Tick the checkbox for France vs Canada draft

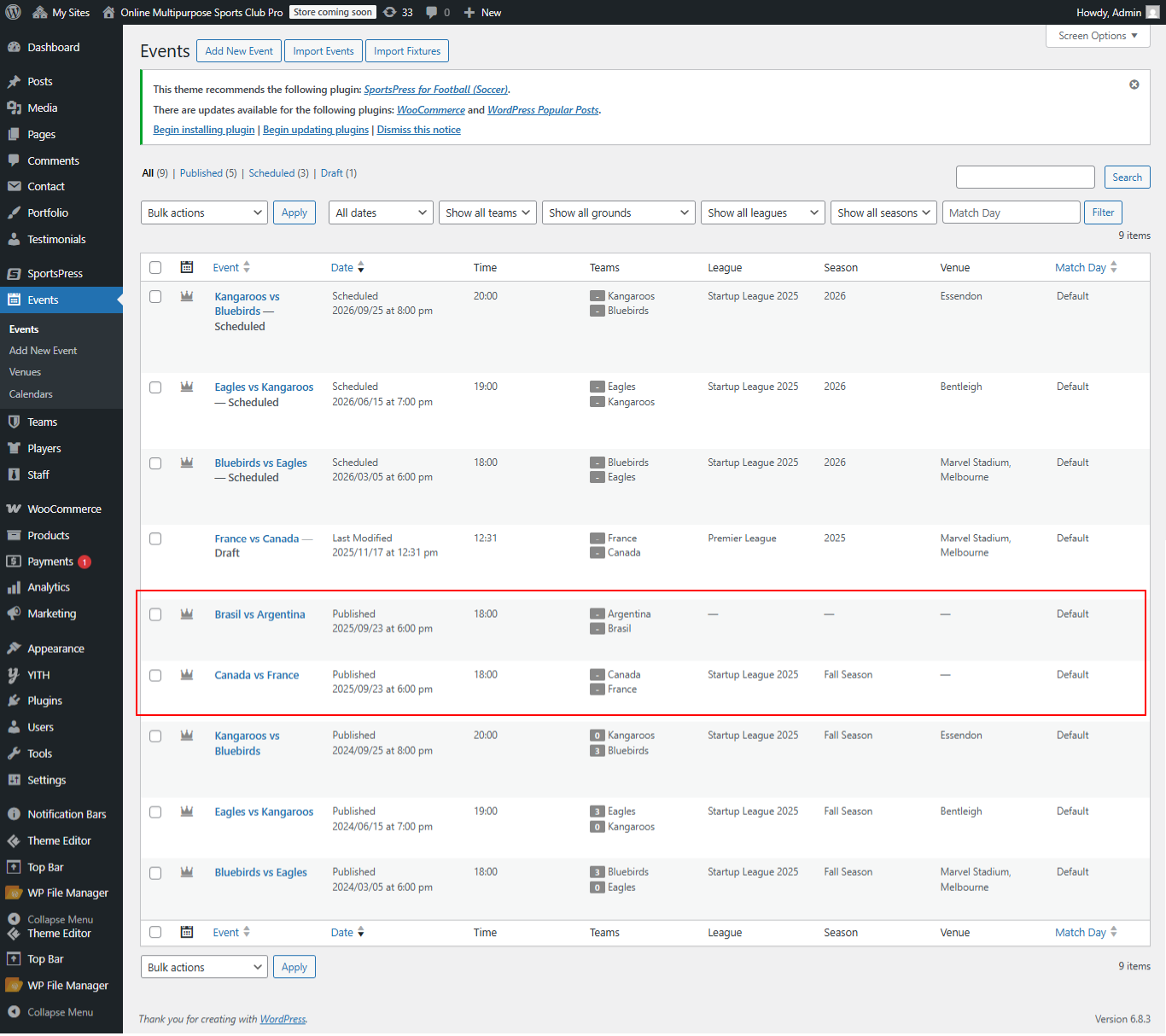[155, 538]
